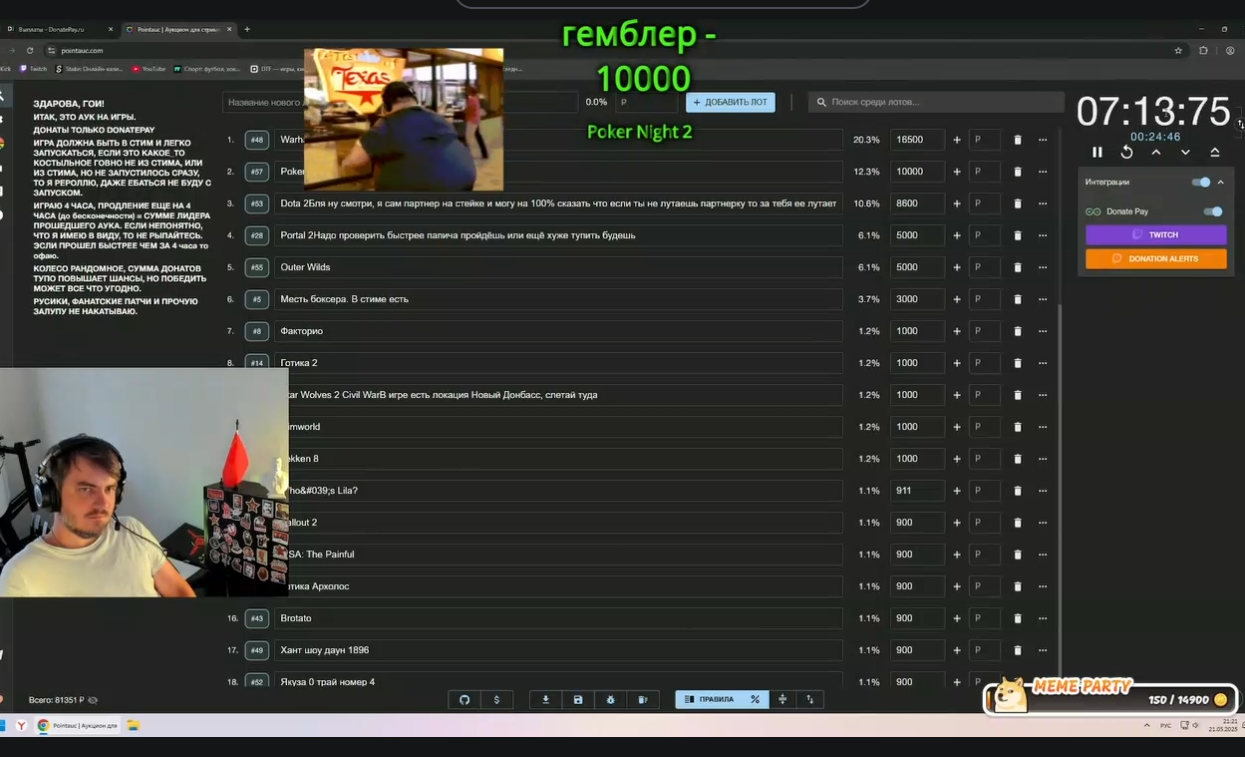Toggle the percent display button

point(755,700)
